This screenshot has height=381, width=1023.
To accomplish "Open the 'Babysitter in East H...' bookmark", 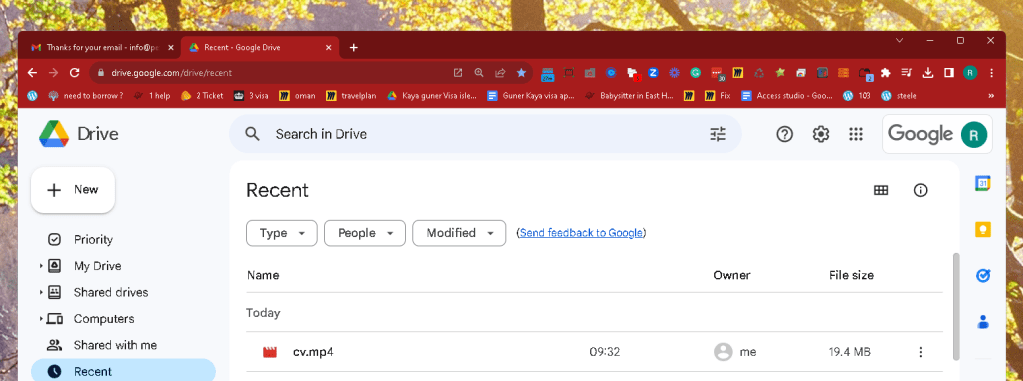I will tap(628, 96).
